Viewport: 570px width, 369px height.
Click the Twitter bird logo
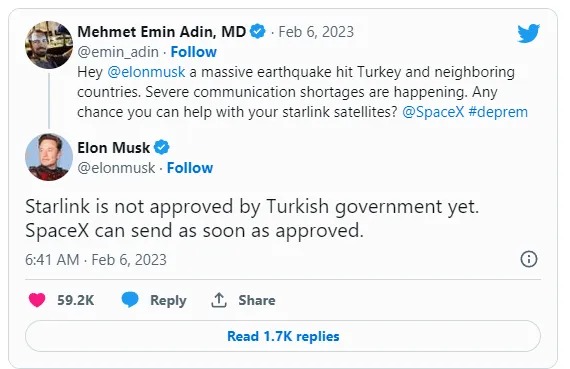pyautogui.click(x=529, y=33)
